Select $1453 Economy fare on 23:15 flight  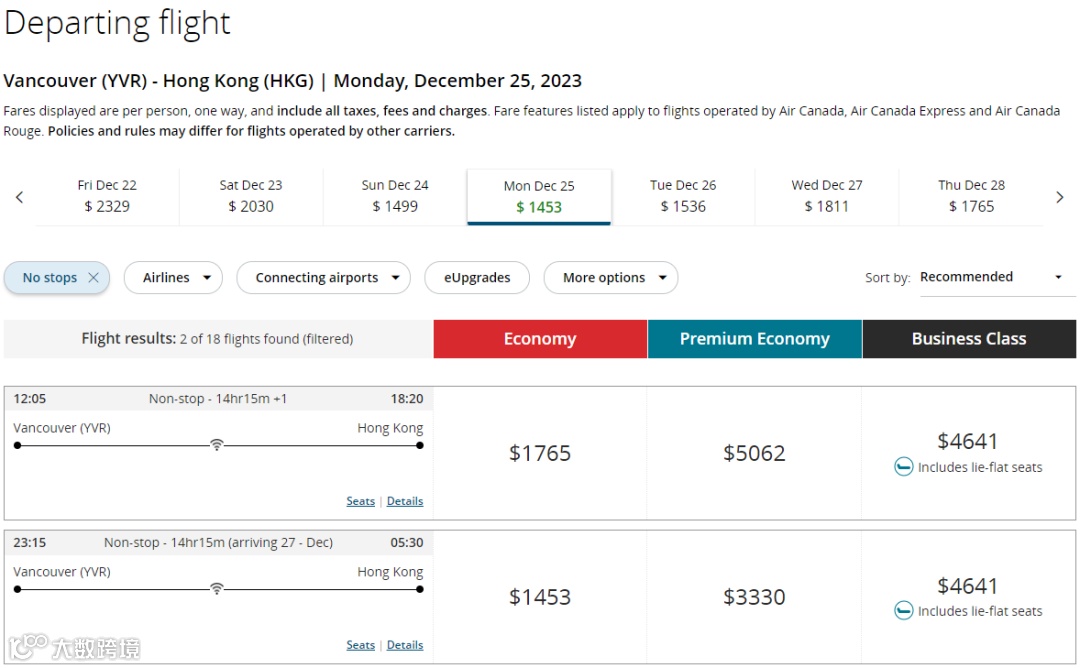click(x=540, y=597)
